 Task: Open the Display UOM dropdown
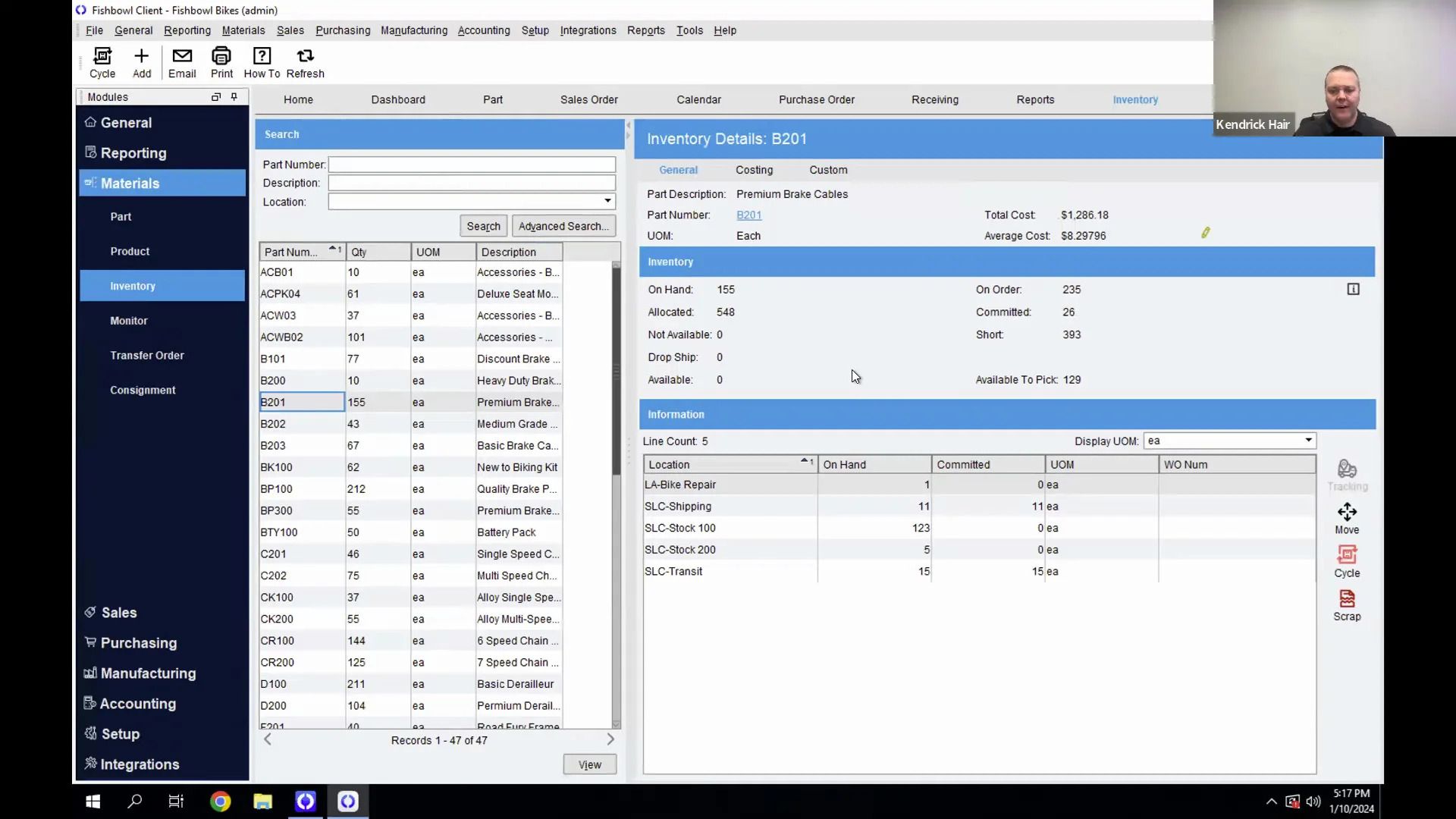pos(1308,441)
